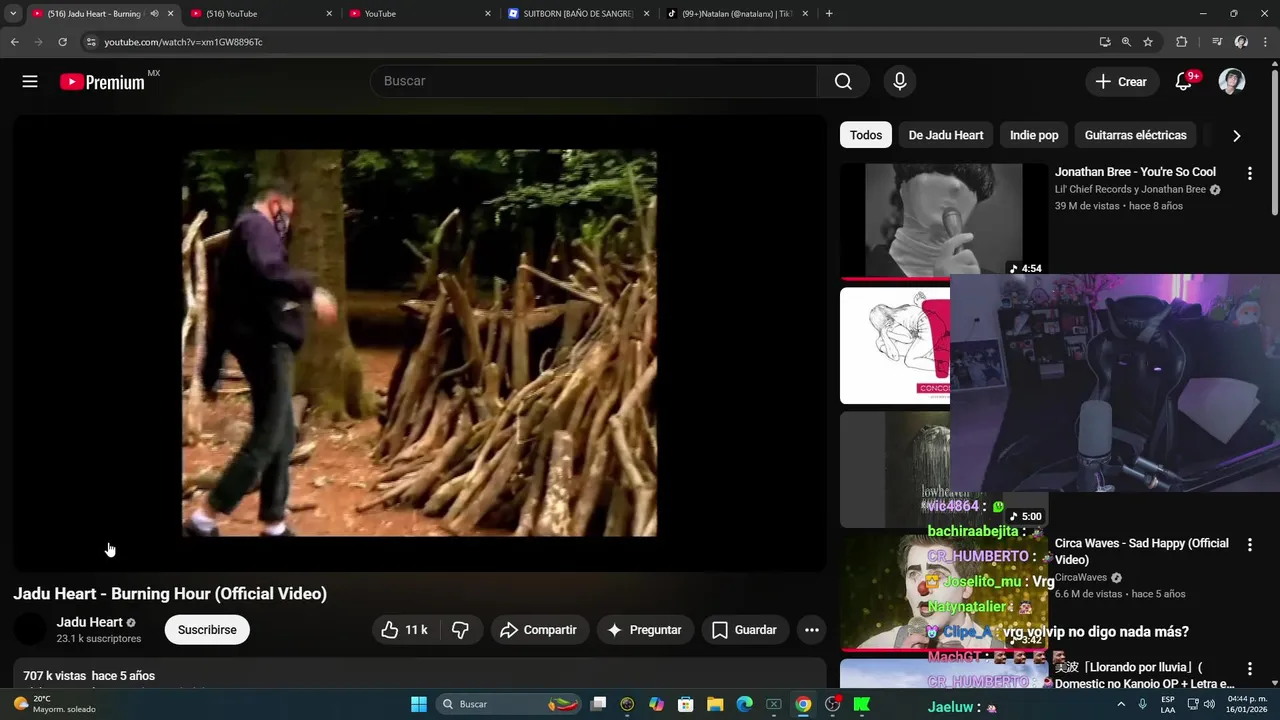
Task: Open the Jadu Heart channel name
Action: 89,622
